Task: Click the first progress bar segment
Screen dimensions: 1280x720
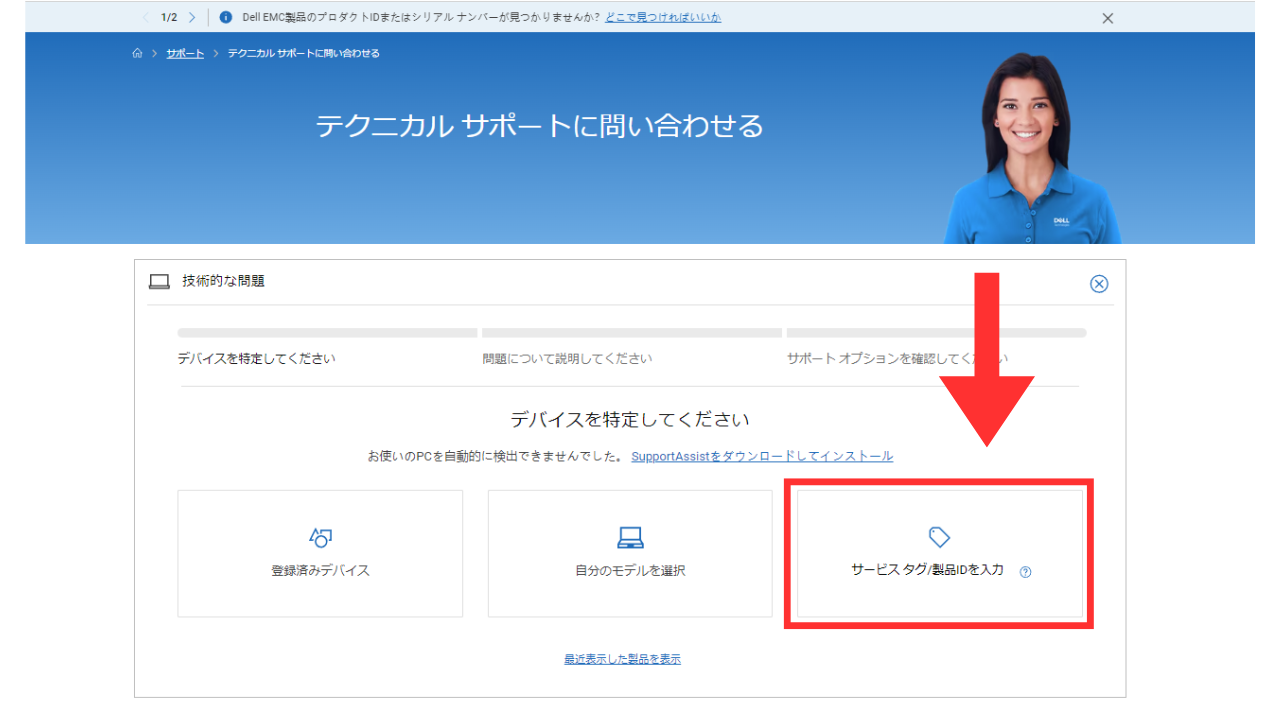Action: [x=327, y=333]
